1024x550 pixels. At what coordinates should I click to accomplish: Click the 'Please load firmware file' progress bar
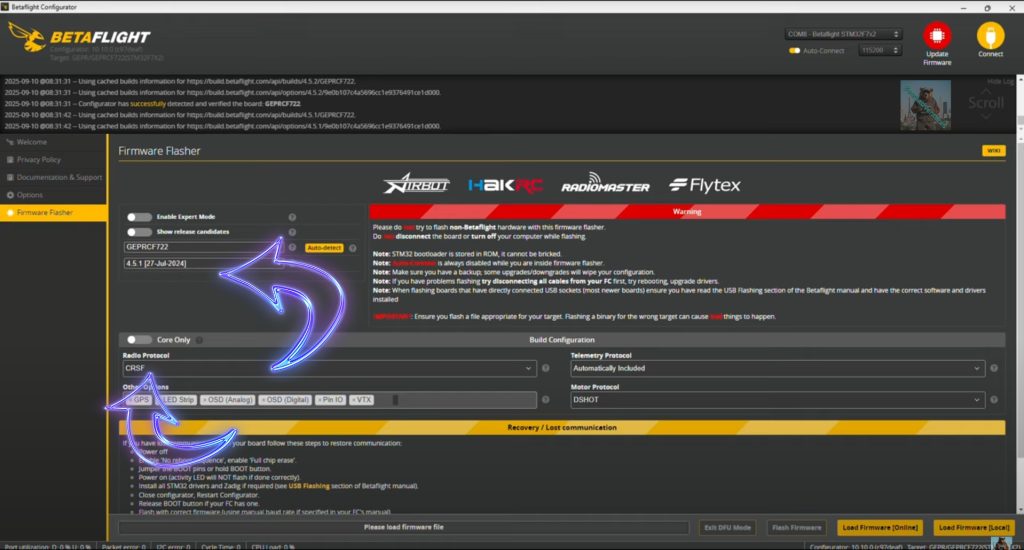(x=404, y=527)
